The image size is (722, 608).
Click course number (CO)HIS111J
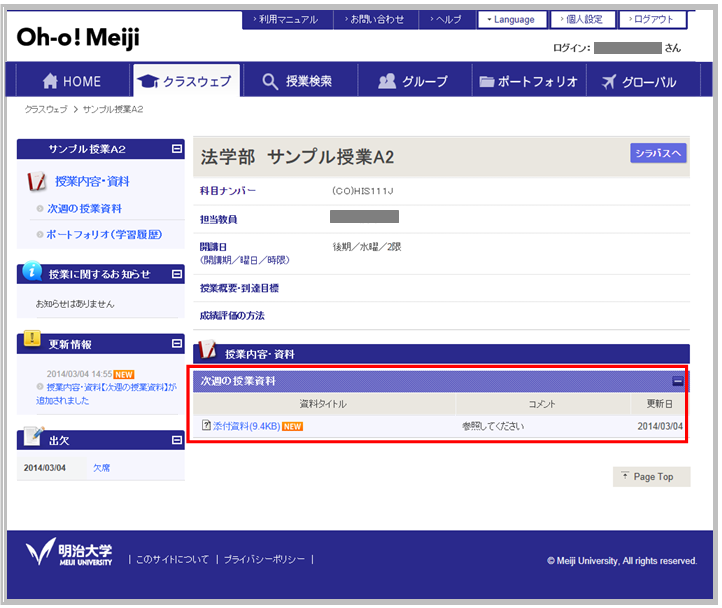(363, 191)
